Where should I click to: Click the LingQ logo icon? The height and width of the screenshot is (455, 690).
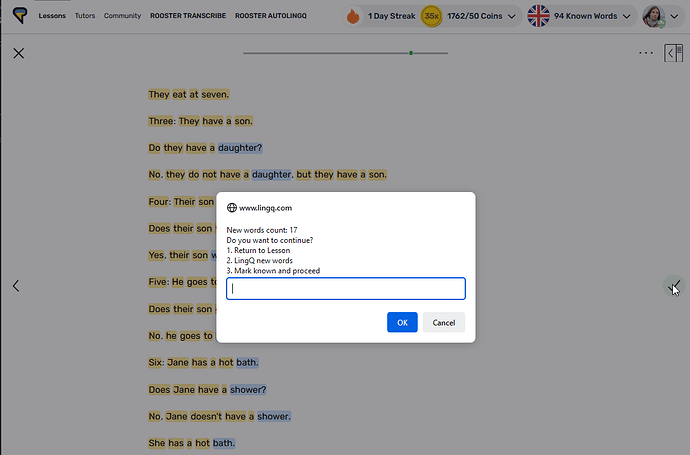click(20, 15)
